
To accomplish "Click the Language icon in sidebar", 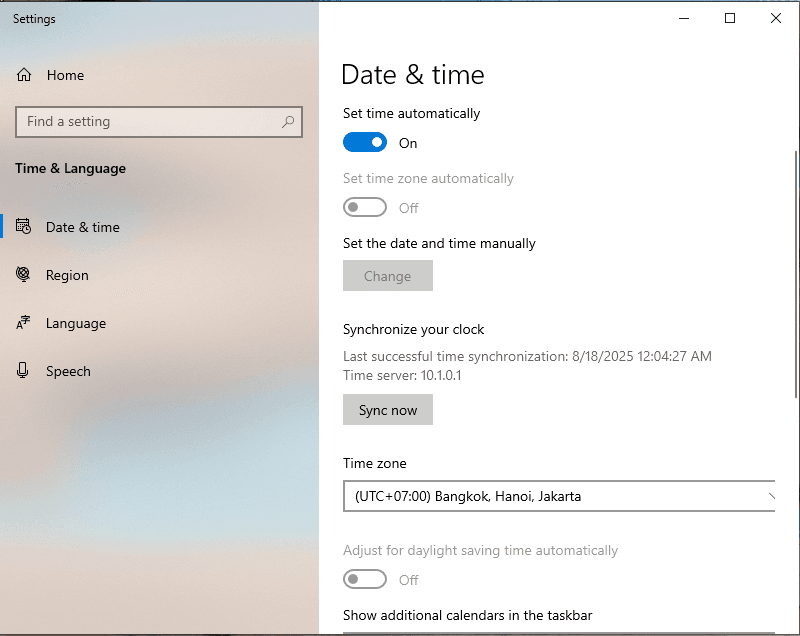I will 24,323.
